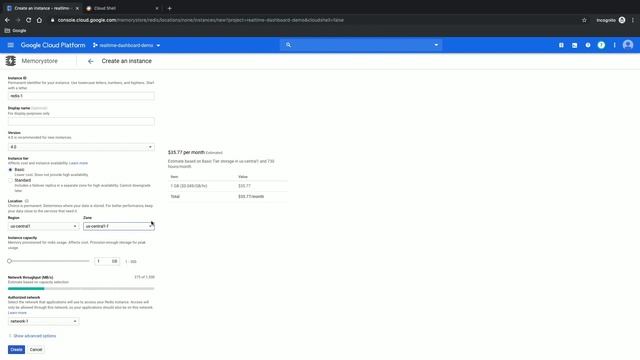Bookmark this page with star icon
Viewport: 640px width, 360px height.
[584, 20]
